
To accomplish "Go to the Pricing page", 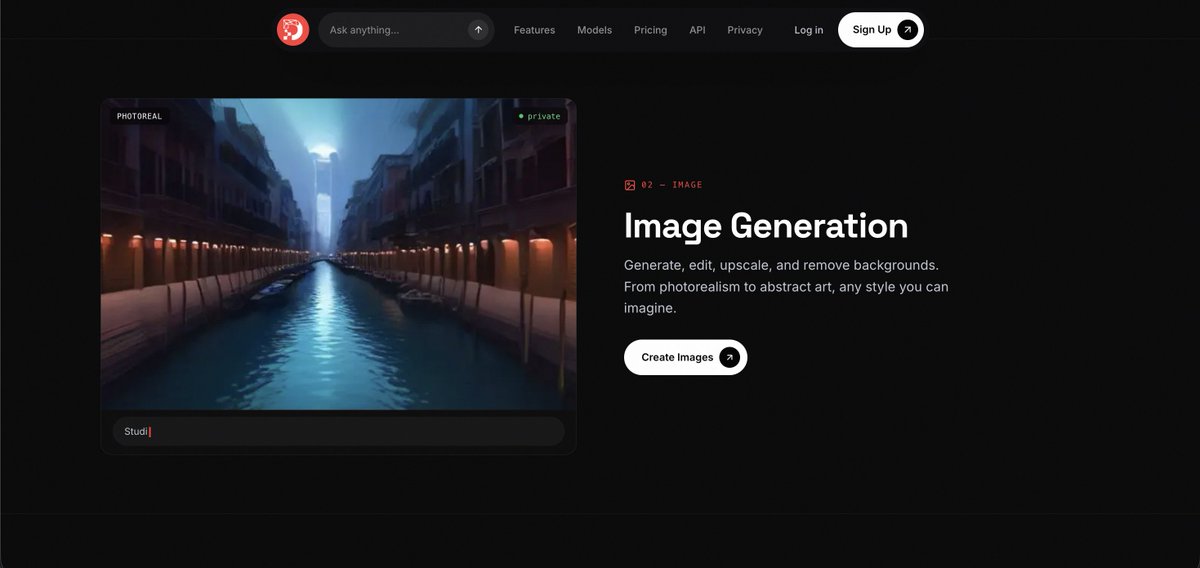I will point(650,30).
